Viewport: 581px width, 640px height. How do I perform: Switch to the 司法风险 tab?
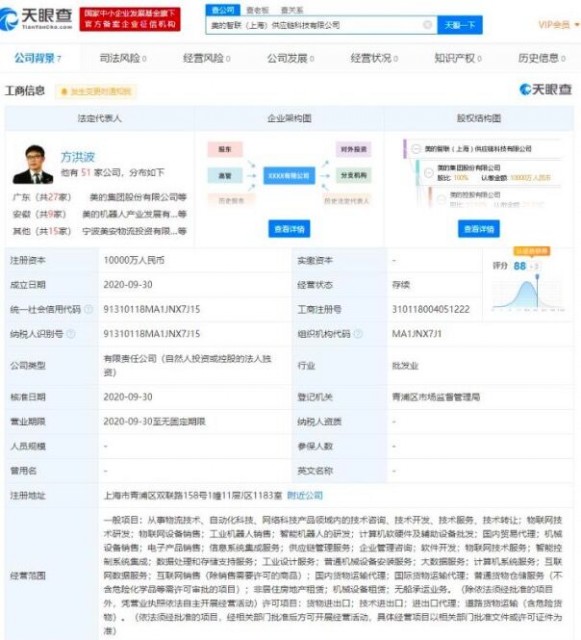click(x=123, y=58)
